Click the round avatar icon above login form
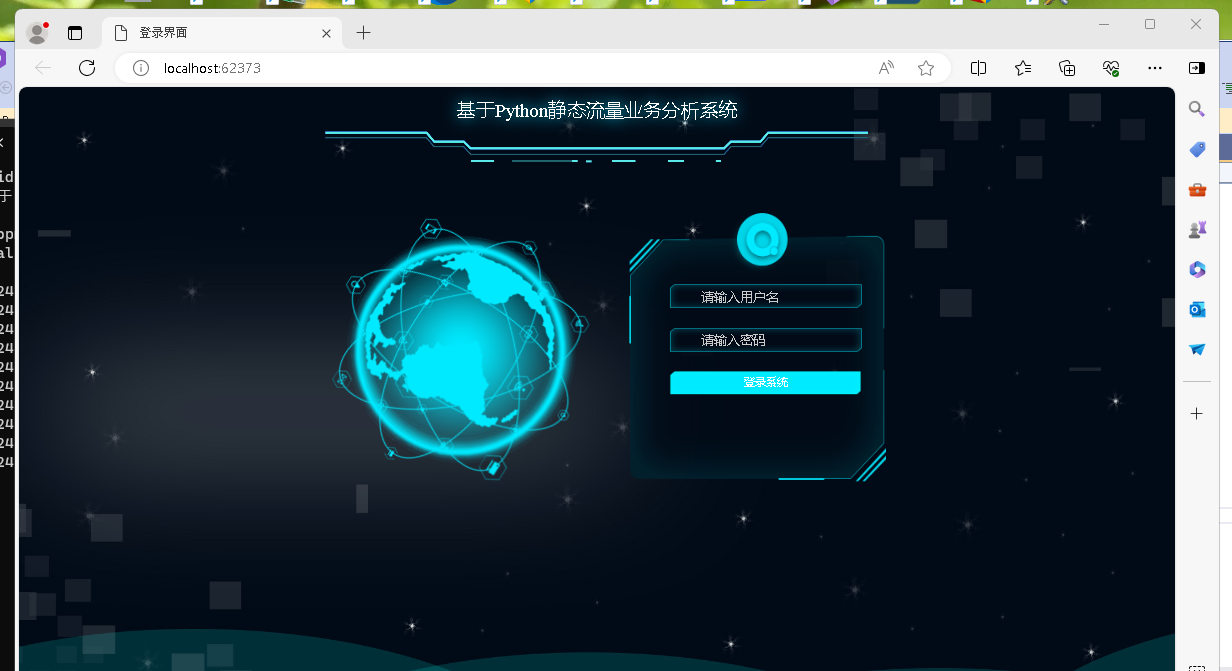Screen dimensions: 1232x671 tap(762, 240)
